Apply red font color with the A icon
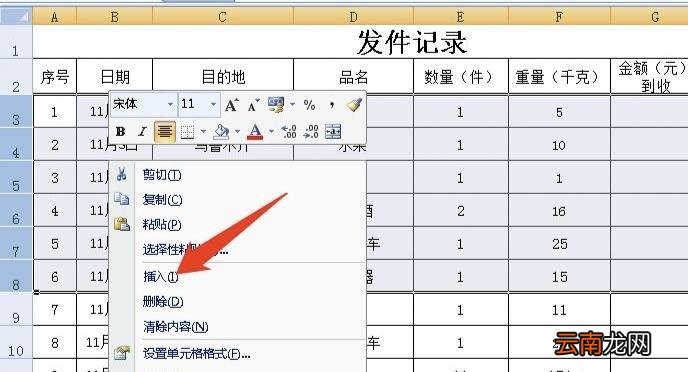This screenshot has width=688, height=372. (x=255, y=132)
